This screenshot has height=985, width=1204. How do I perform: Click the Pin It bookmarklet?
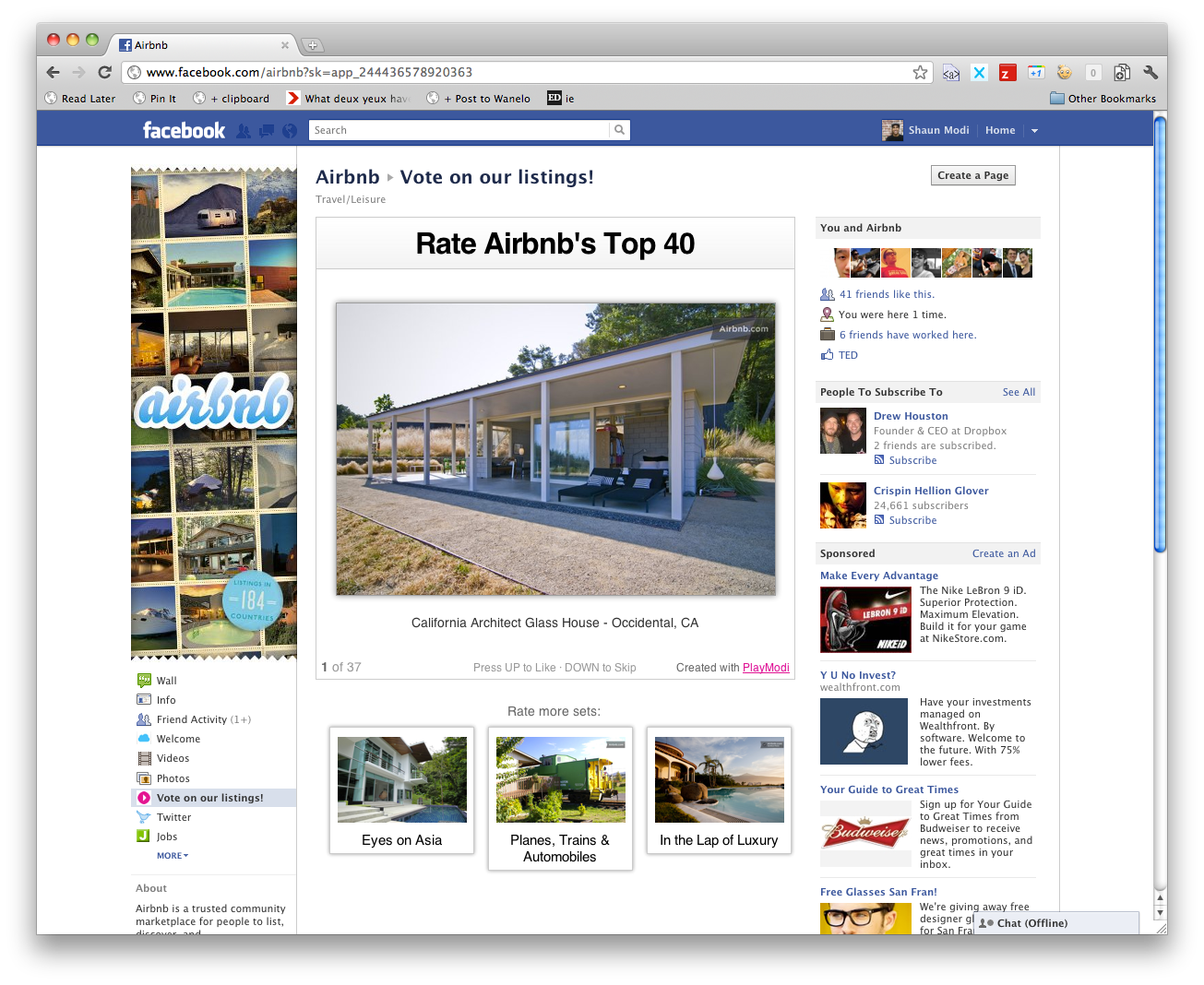[x=155, y=99]
